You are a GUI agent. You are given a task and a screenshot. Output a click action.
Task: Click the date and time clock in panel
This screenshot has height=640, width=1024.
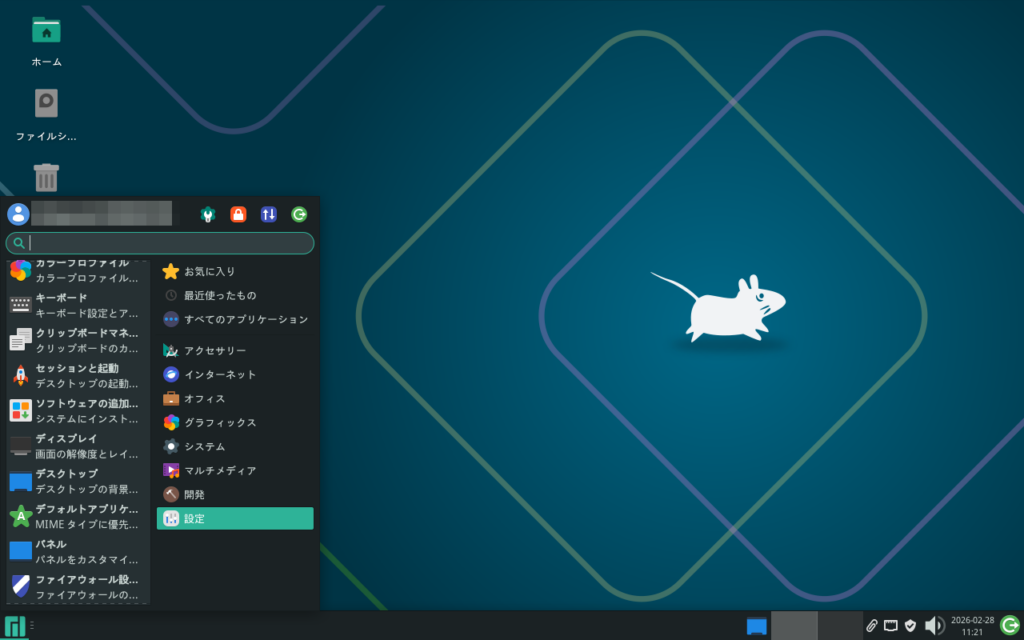(971, 626)
